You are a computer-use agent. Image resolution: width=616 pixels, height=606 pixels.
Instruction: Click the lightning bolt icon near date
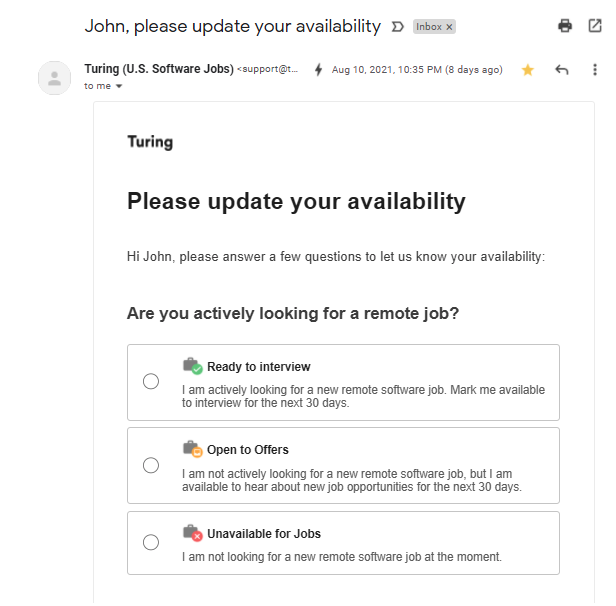318,70
